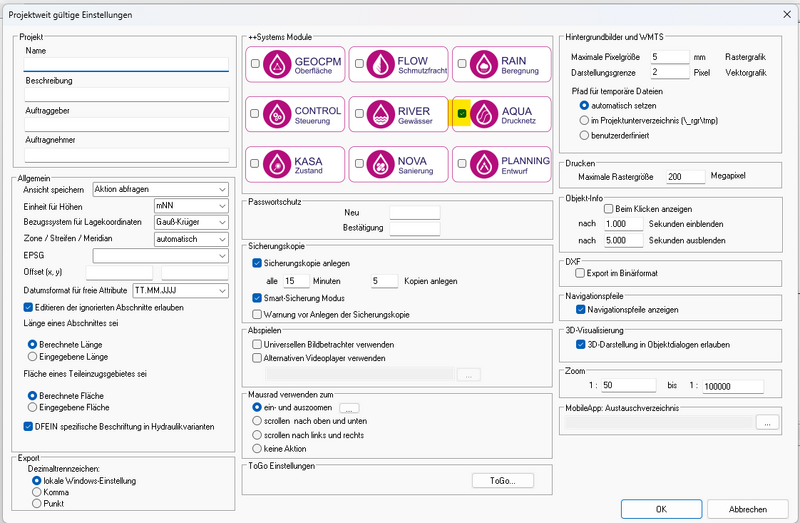
Task: Toggle 3D-Darstellung in Objektdialogen erlauben
Action: (580, 344)
